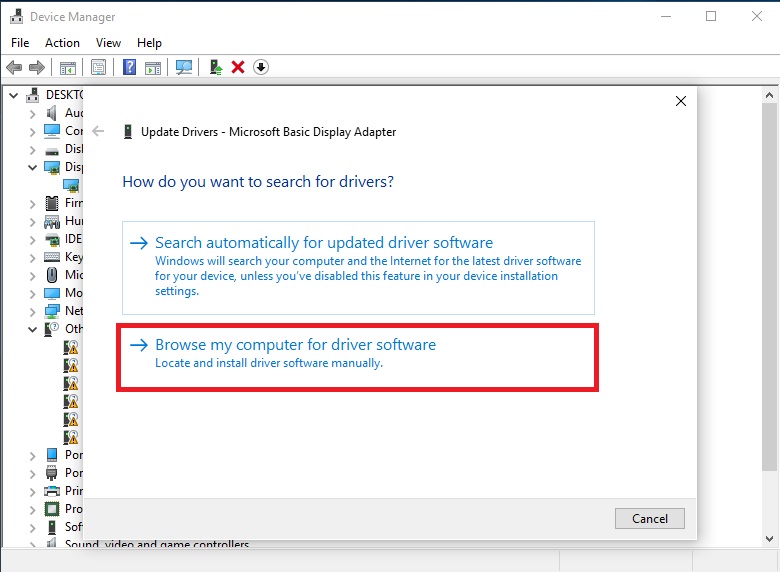Select the first unknown device with warning icon
Viewport: 780px width, 572px height.
coord(71,347)
